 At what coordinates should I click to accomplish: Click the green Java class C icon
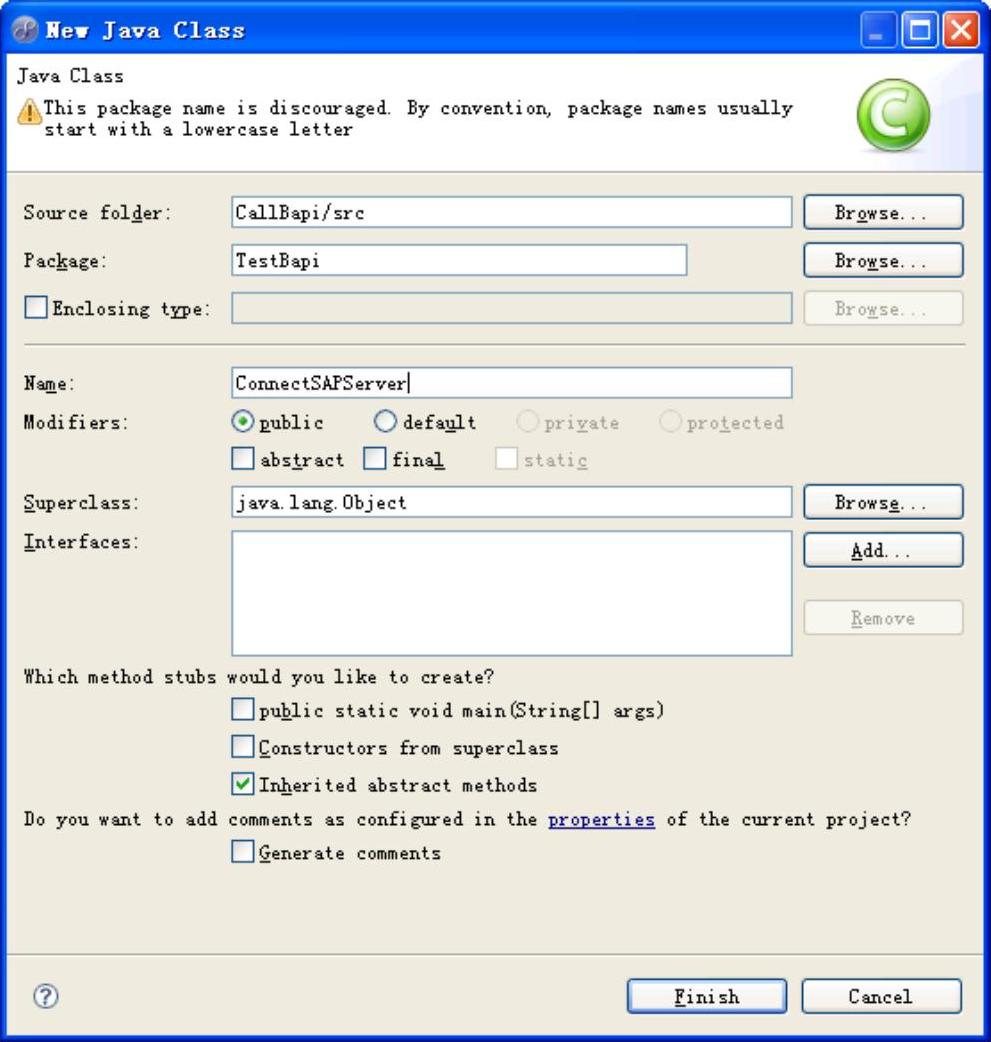click(893, 116)
